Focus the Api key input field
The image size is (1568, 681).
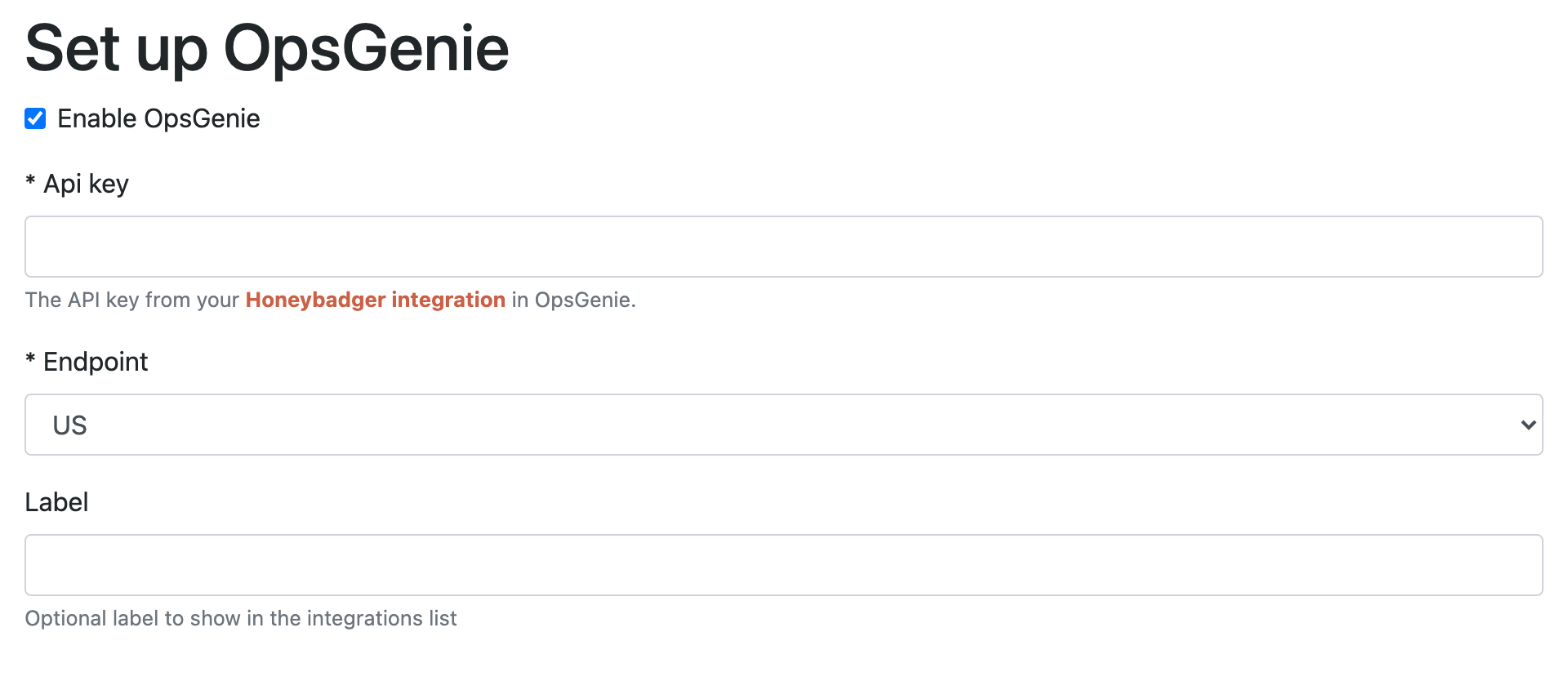pyautogui.click(x=783, y=247)
